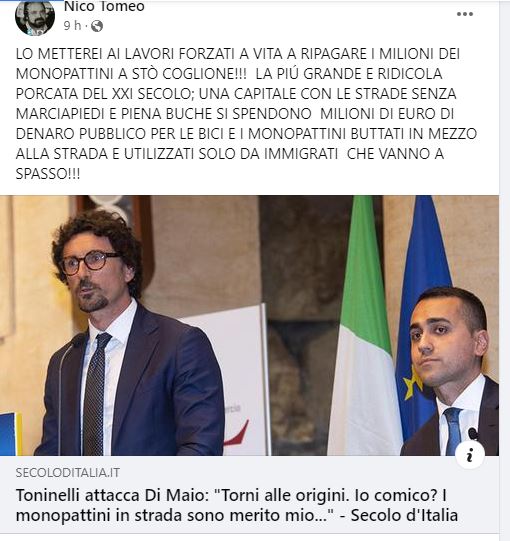Click the last word 'SPASSO!!!' of the post
Screen dimensions: 510x541
[x=48, y=174]
